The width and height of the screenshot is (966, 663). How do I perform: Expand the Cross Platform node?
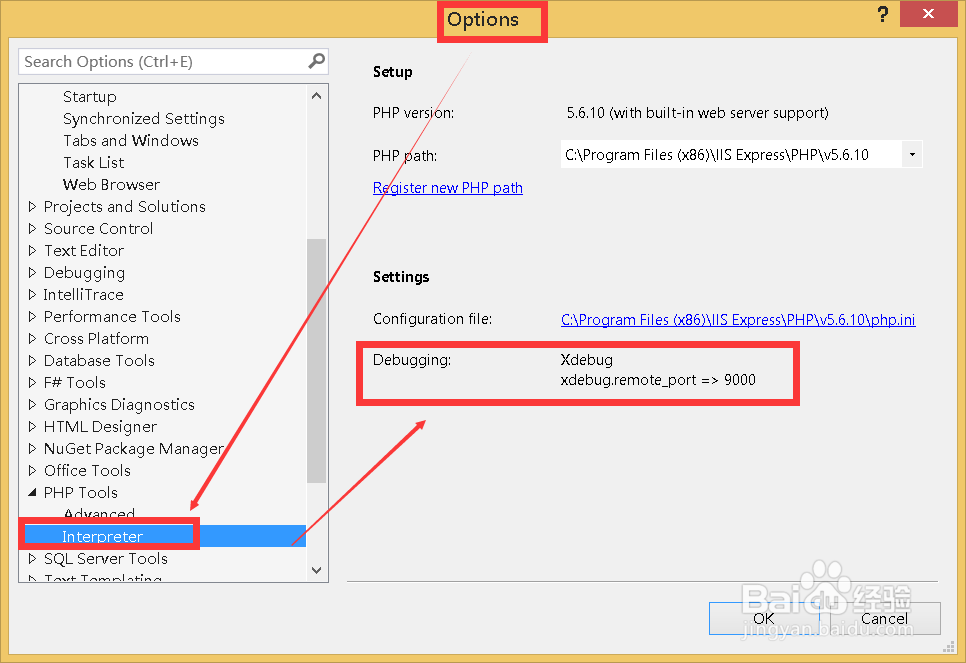[33, 339]
